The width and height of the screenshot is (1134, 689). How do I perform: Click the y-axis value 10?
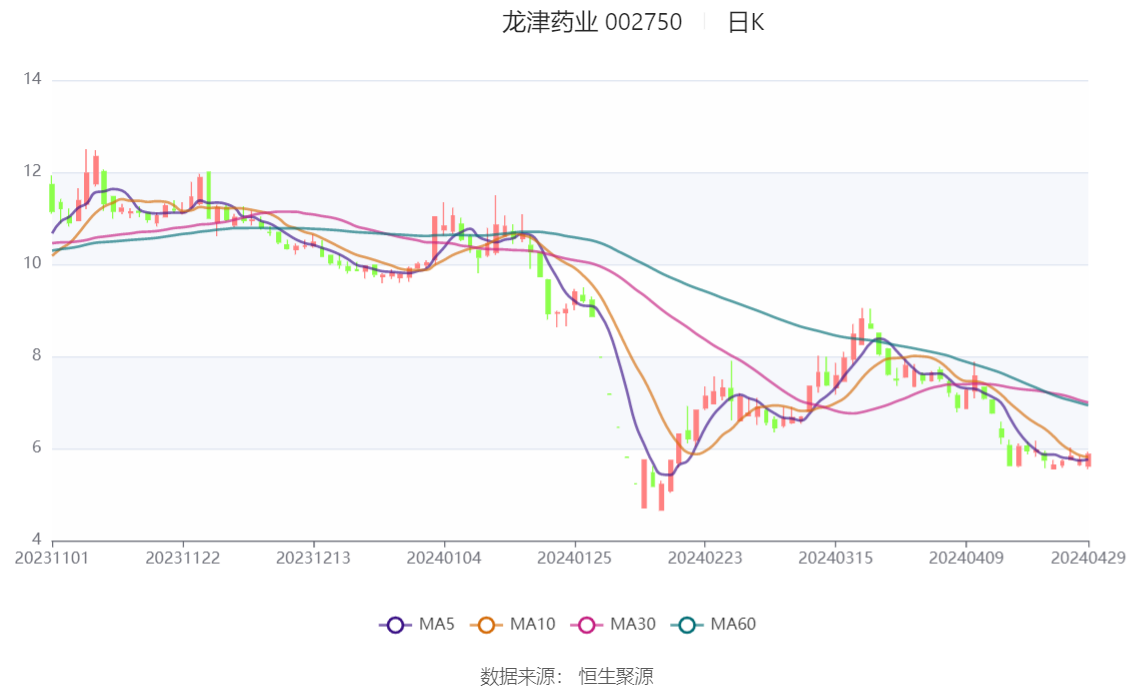pyautogui.click(x=33, y=263)
